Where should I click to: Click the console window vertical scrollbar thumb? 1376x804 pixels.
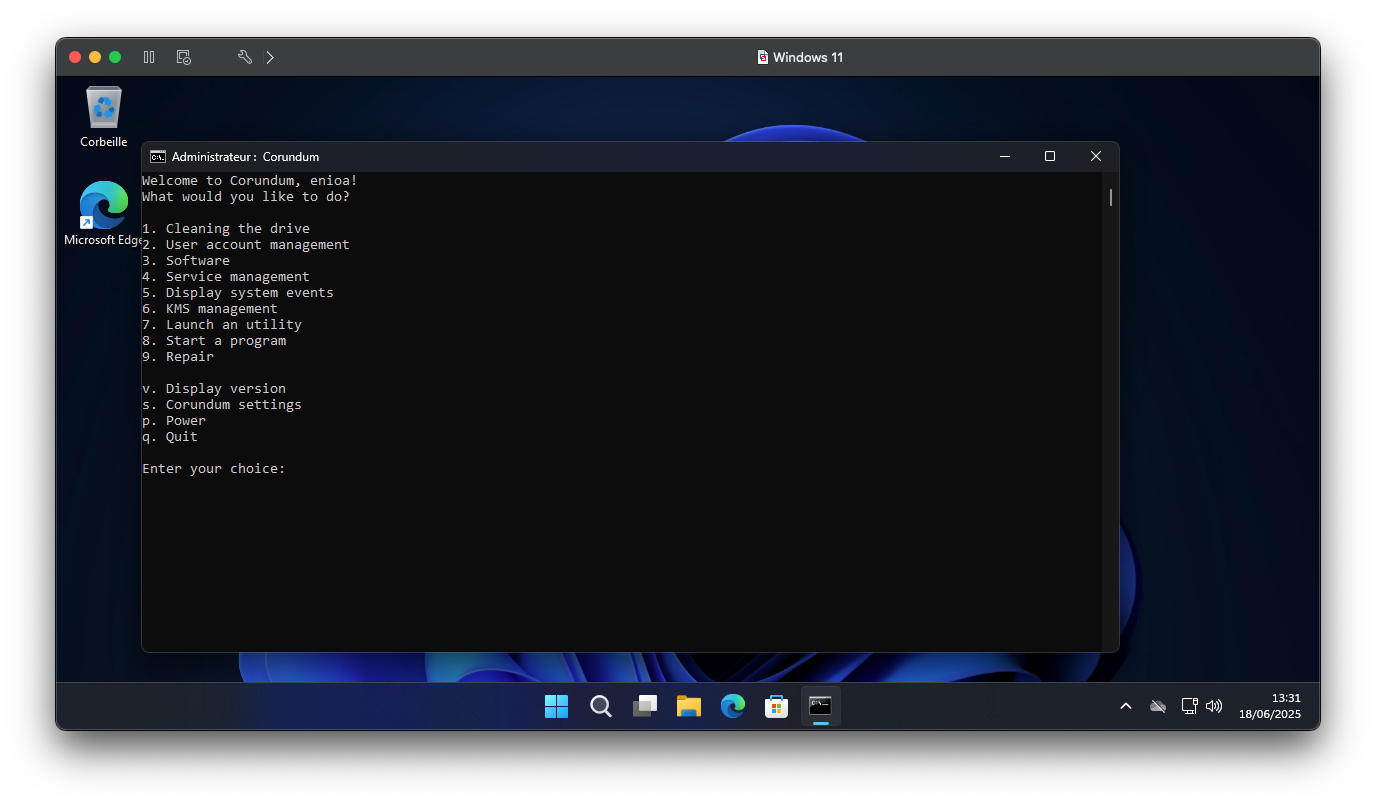tap(1110, 197)
